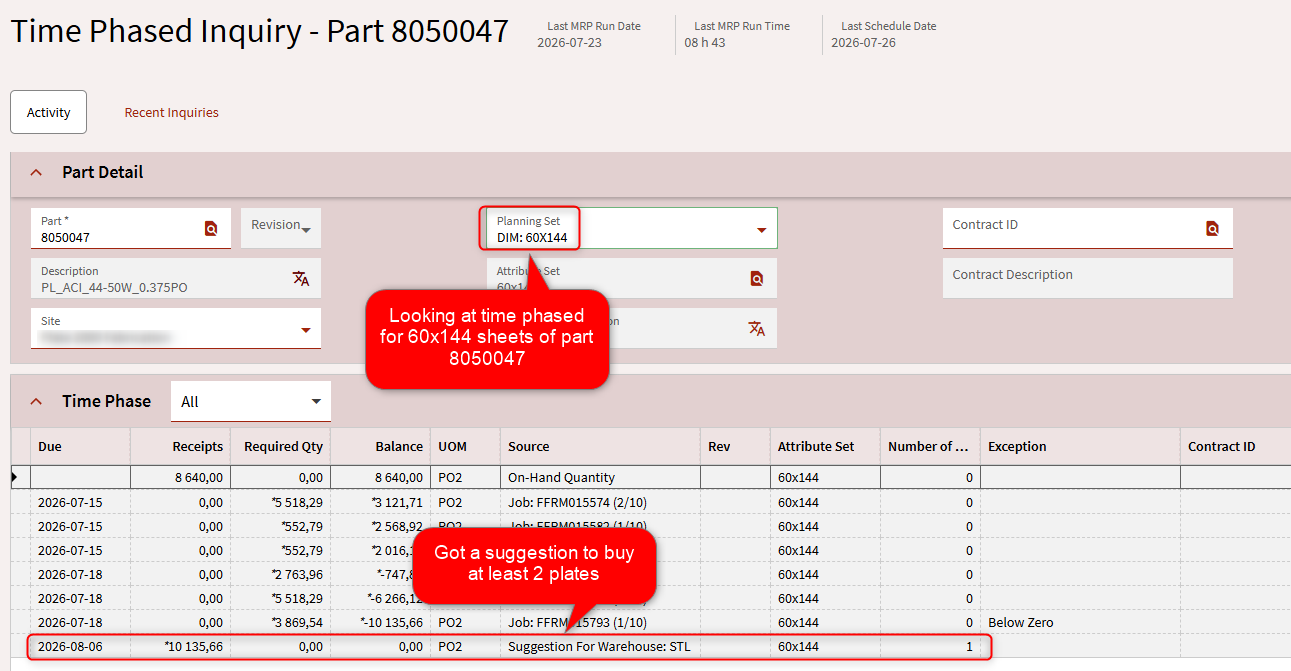Open the Revision dropdown
The width and height of the screenshot is (1291, 671).
click(281, 228)
